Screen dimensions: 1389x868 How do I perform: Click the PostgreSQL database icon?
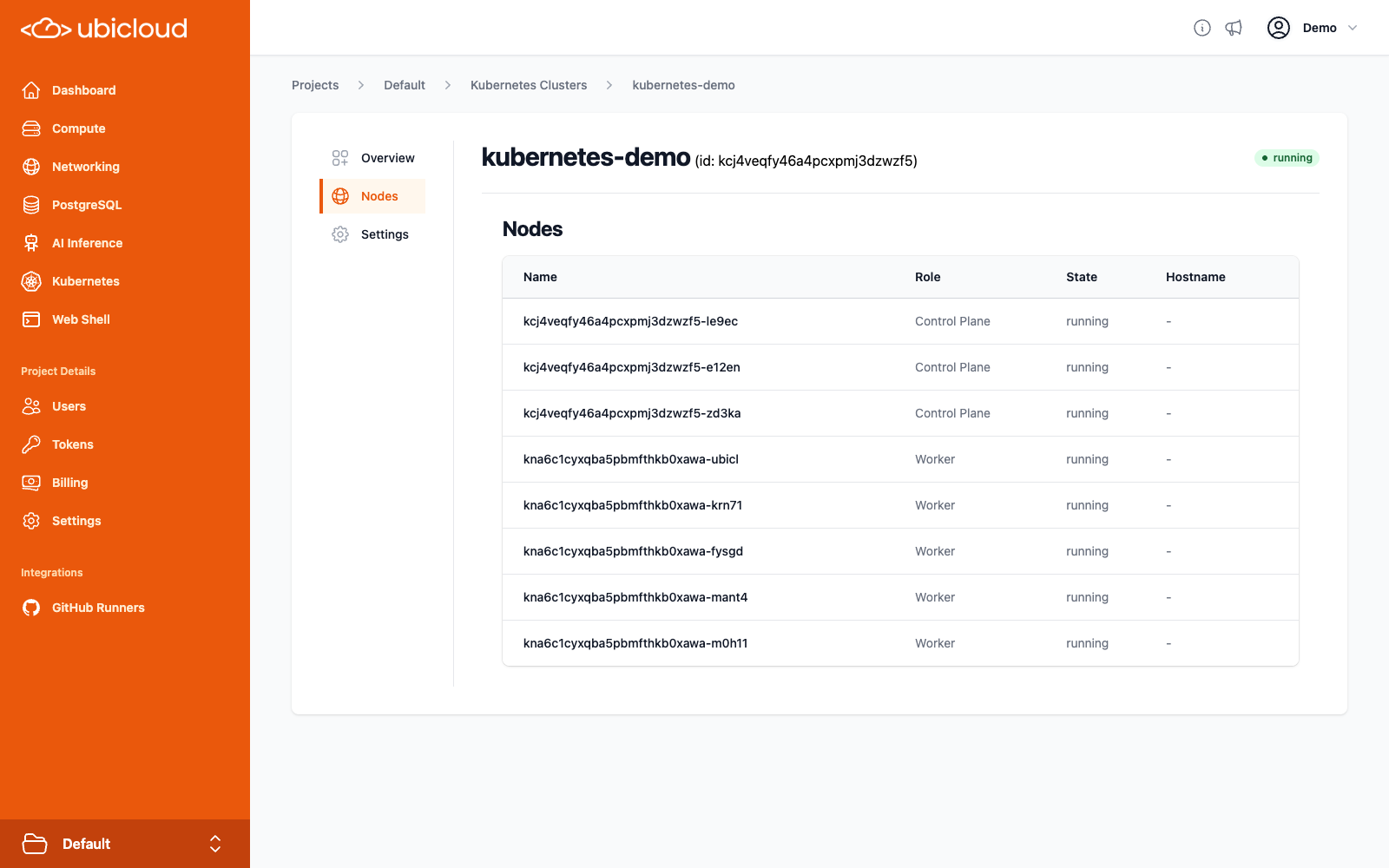pyautogui.click(x=31, y=205)
